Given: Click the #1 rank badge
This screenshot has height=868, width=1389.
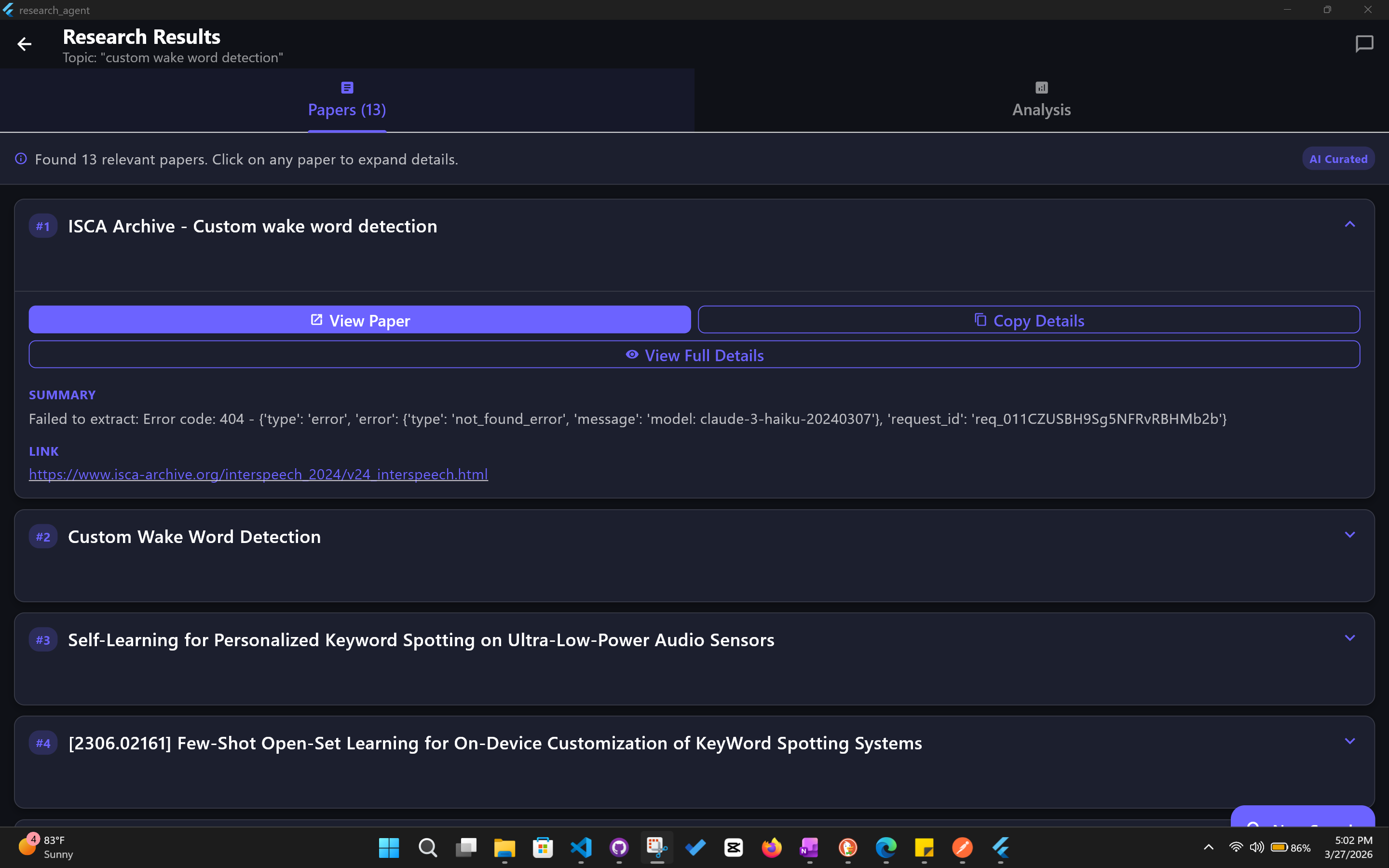Looking at the screenshot, I should pos(43,226).
